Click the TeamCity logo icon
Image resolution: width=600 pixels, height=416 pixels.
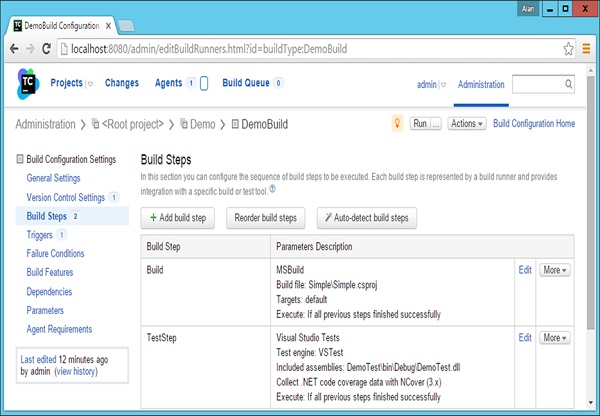28,84
